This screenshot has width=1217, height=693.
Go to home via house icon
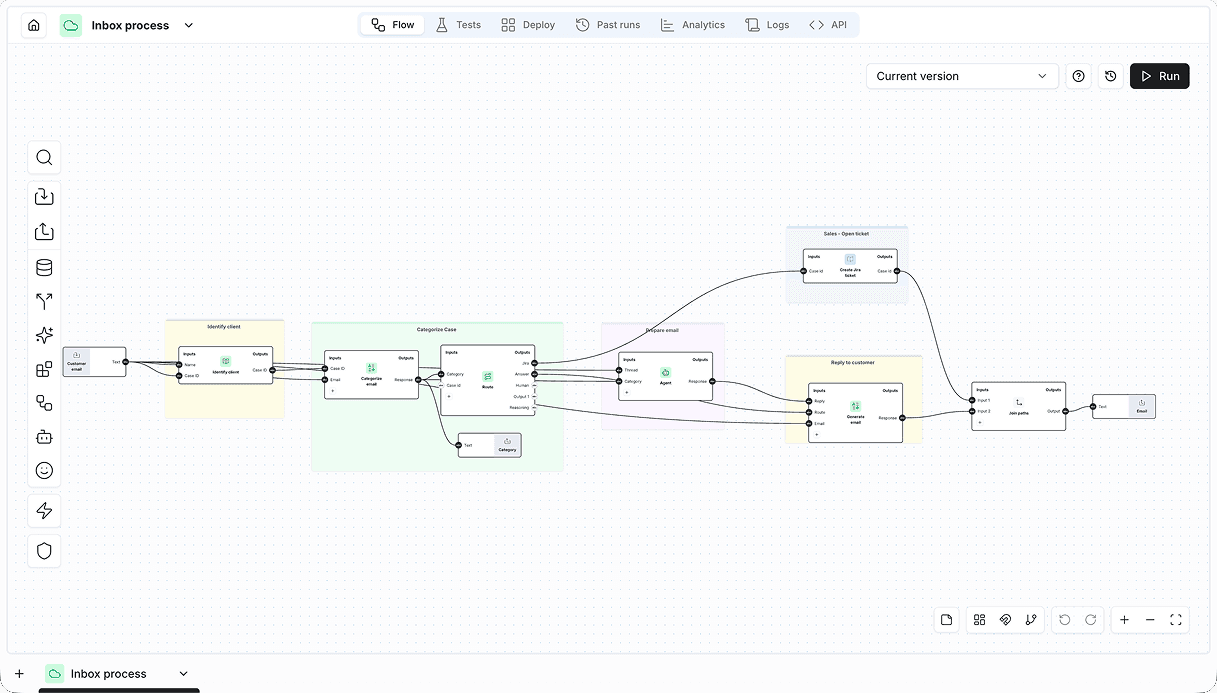(x=34, y=25)
